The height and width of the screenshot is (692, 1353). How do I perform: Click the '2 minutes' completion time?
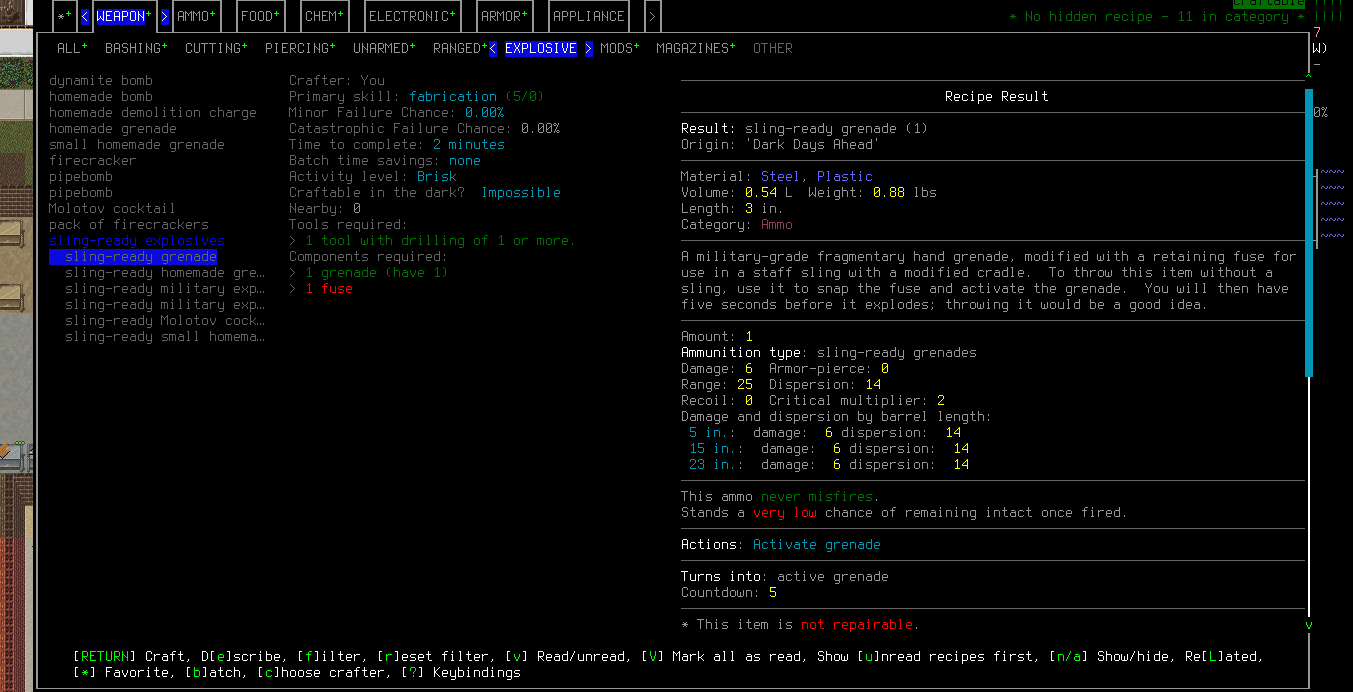point(468,144)
